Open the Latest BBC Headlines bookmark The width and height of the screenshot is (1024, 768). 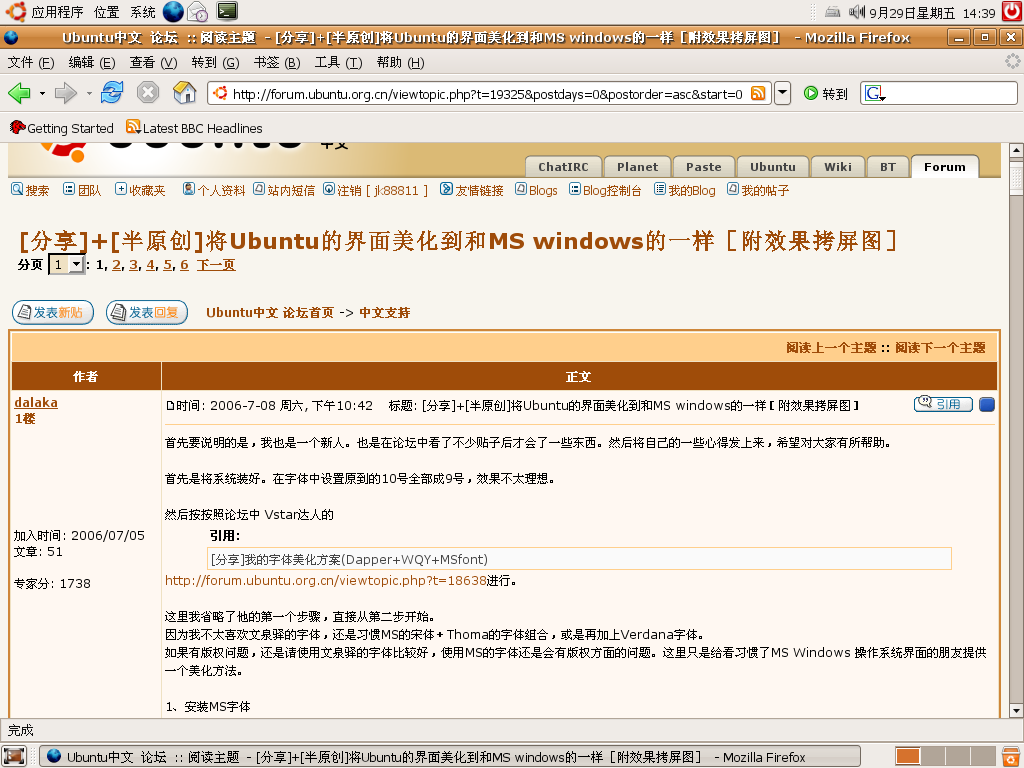pyautogui.click(x=194, y=128)
